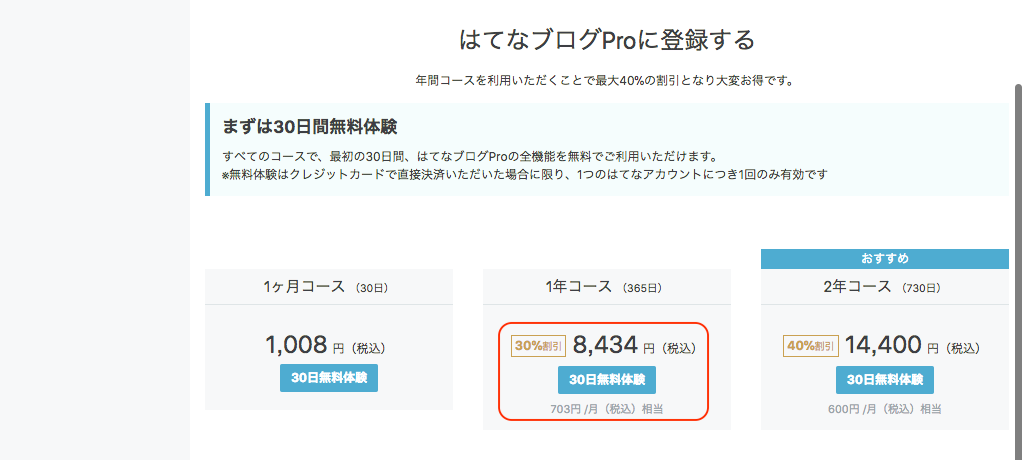The height and width of the screenshot is (460, 1024).
Task: Click the 703円 /月（税込）相当 text
Action: (607, 410)
